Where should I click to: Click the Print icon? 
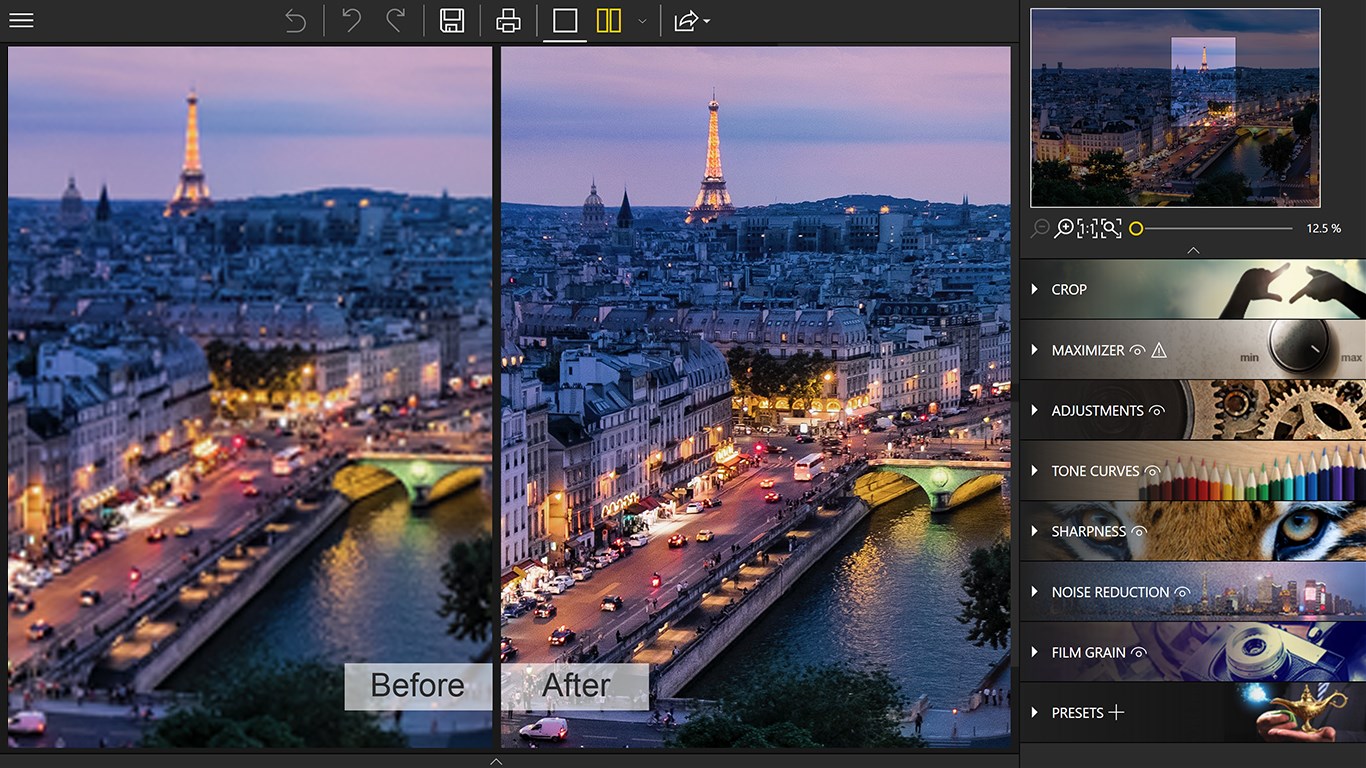[x=508, y=21]
